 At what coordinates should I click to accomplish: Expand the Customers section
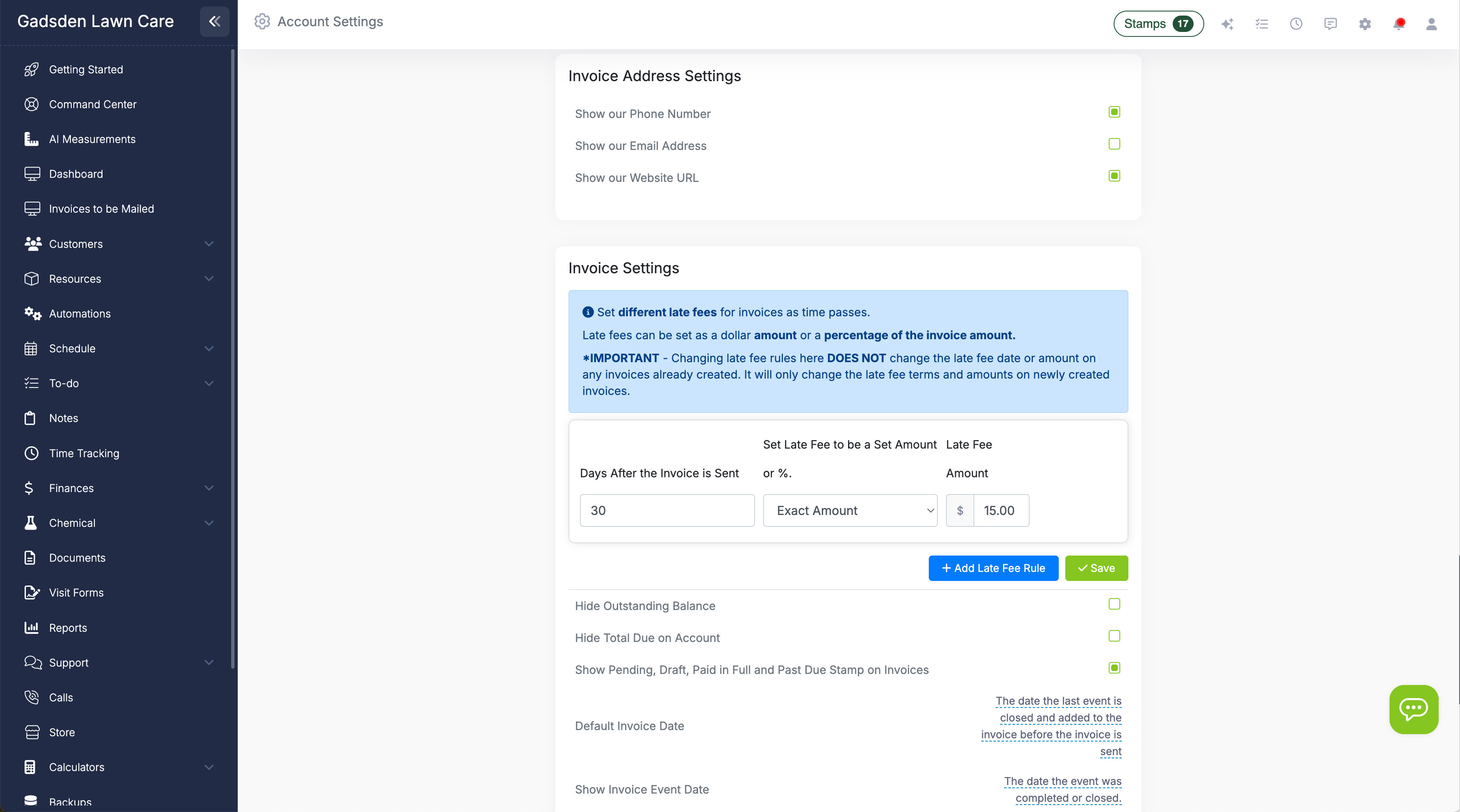click(x=209, y=244)
